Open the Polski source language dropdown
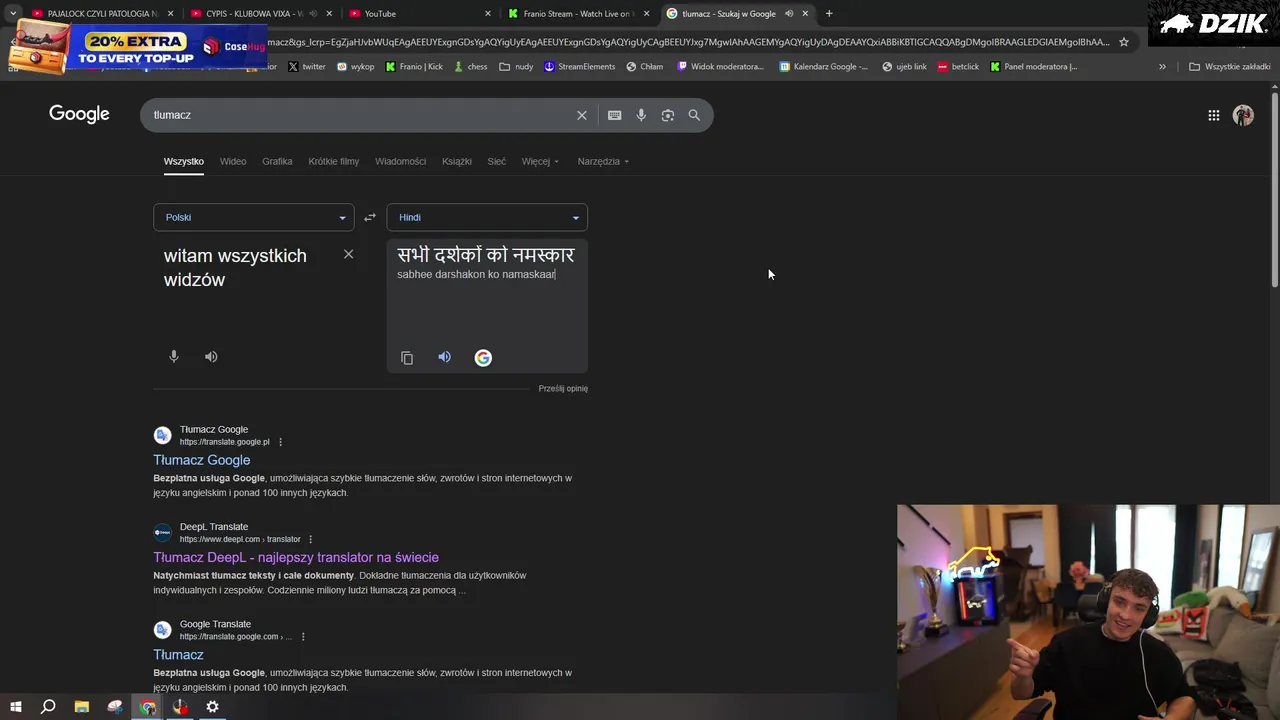The width and height of the screenshot is (1280, 720). click(x=254, y=217)
